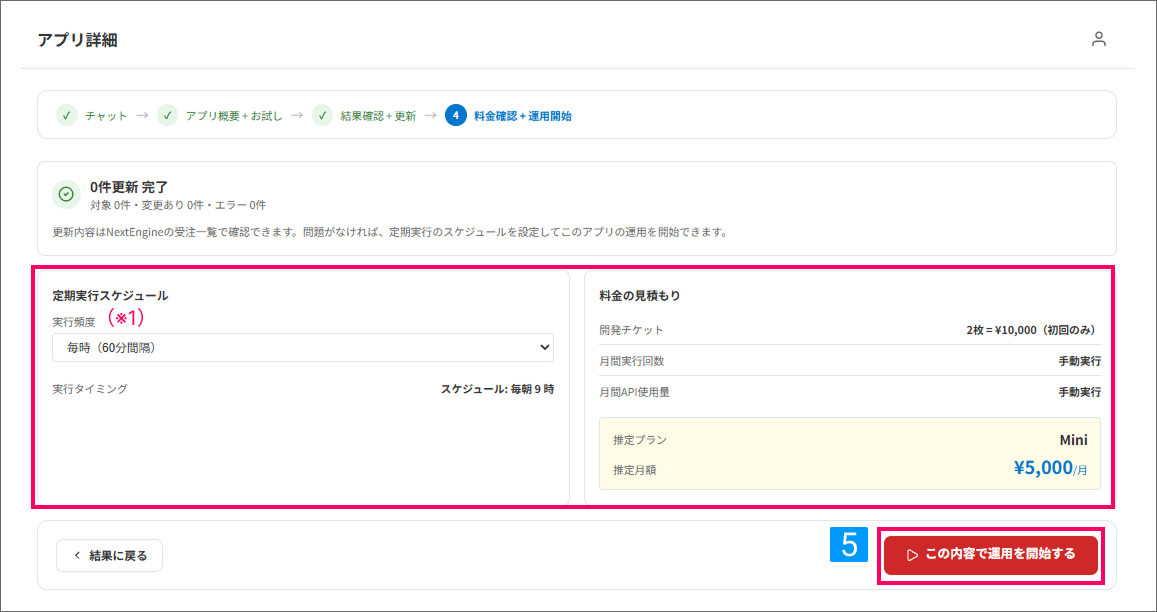
Task: Click the step 4 number badge
Action: point(456,115)
